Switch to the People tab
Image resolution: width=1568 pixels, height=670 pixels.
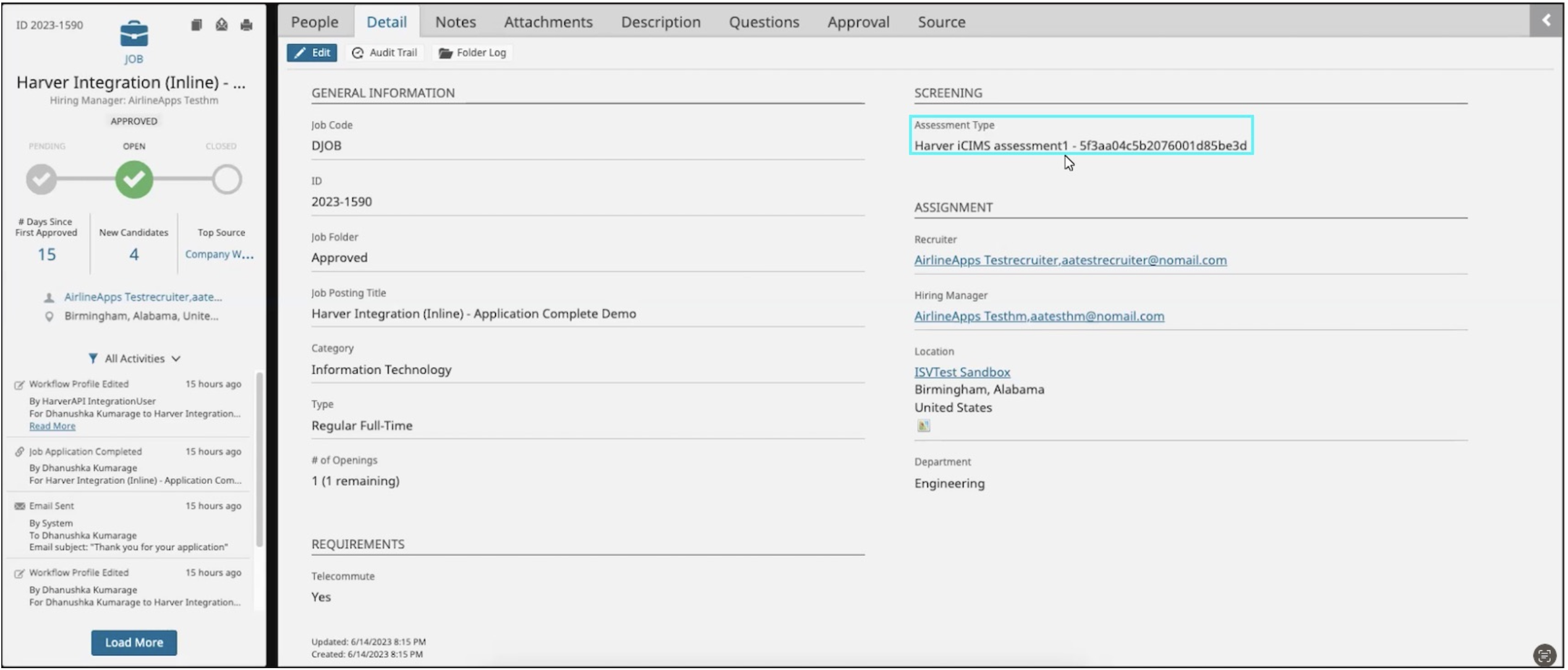pyautogui.click(x=315, y=22)
